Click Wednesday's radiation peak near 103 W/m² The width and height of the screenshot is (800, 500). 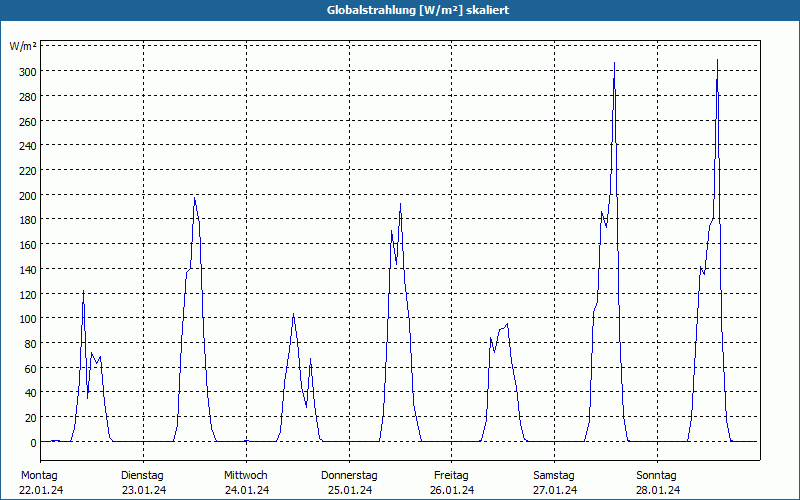point(293,314)
